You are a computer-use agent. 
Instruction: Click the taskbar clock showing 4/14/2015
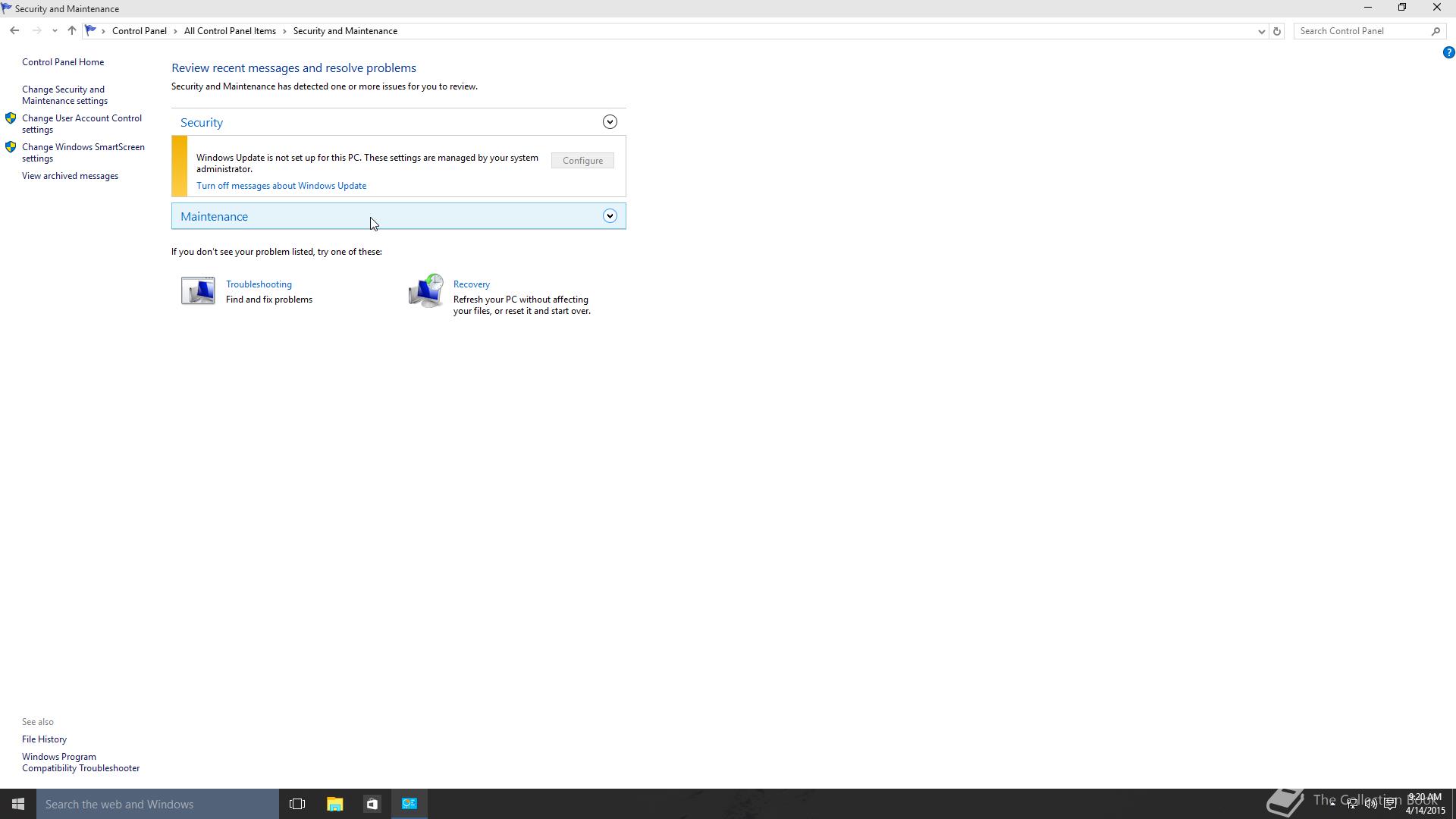[x=1425, y=804]
